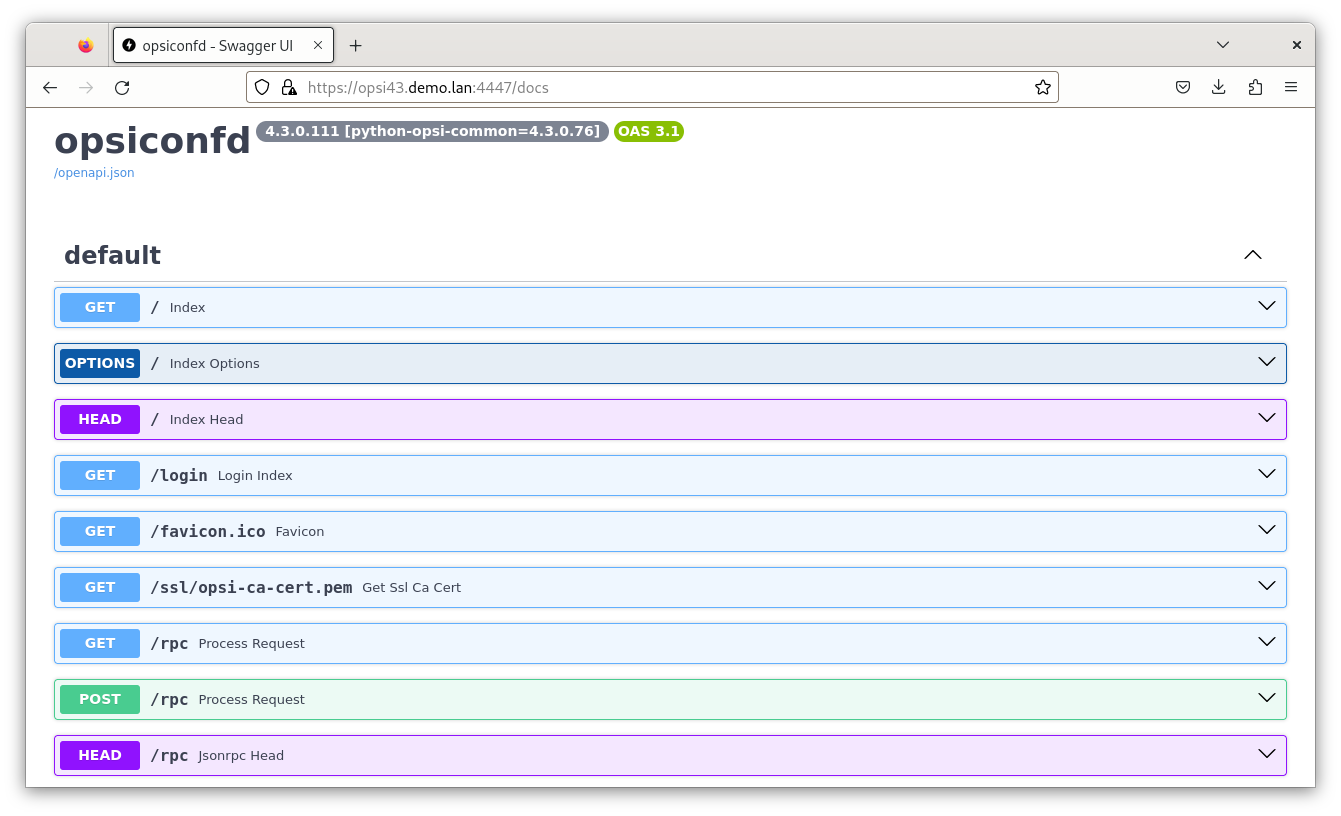Click the Index Options summary text
1341x816 pixels.
point(214,364)
